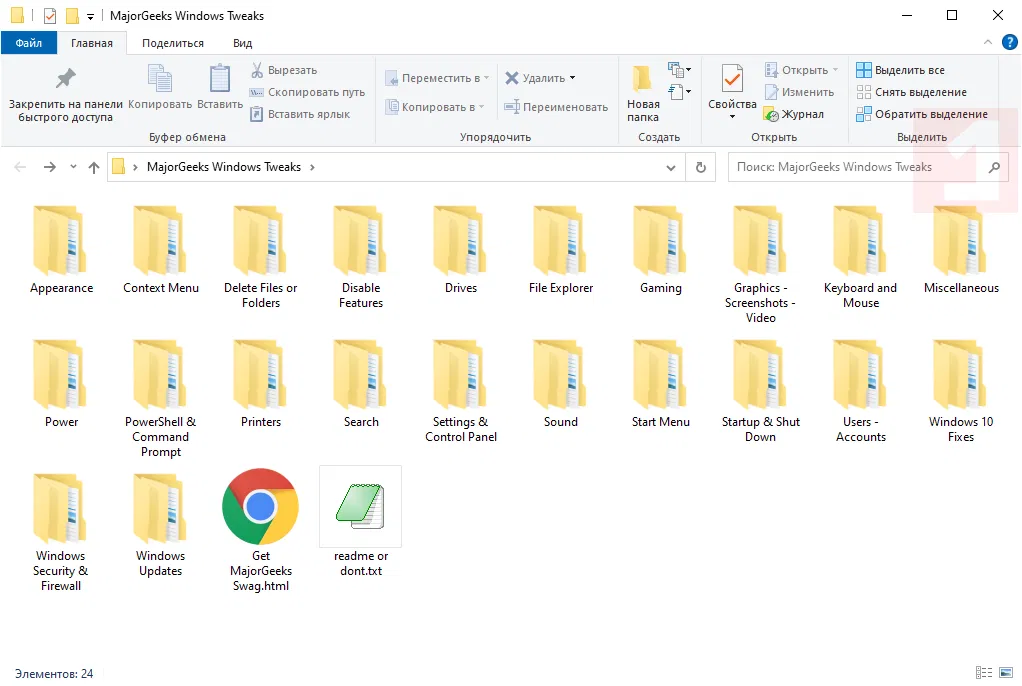Click Снять выделение
The width and height of the screenshot is (1022, 686).
coord(911,92)
